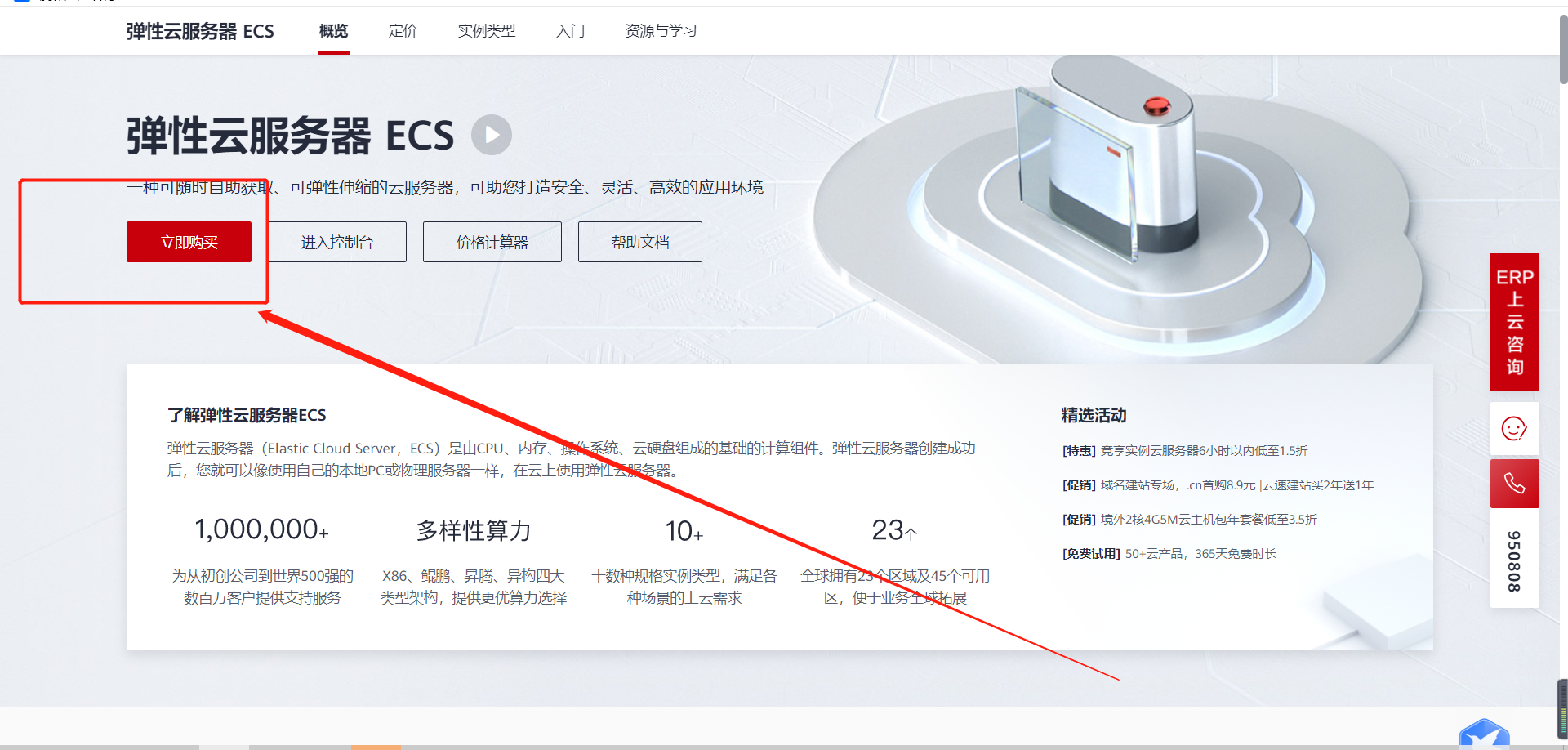The image size is (1568, 750).
Task: Click the red phone call icon
Action: pyautogui.click(x=1514, y=484)
